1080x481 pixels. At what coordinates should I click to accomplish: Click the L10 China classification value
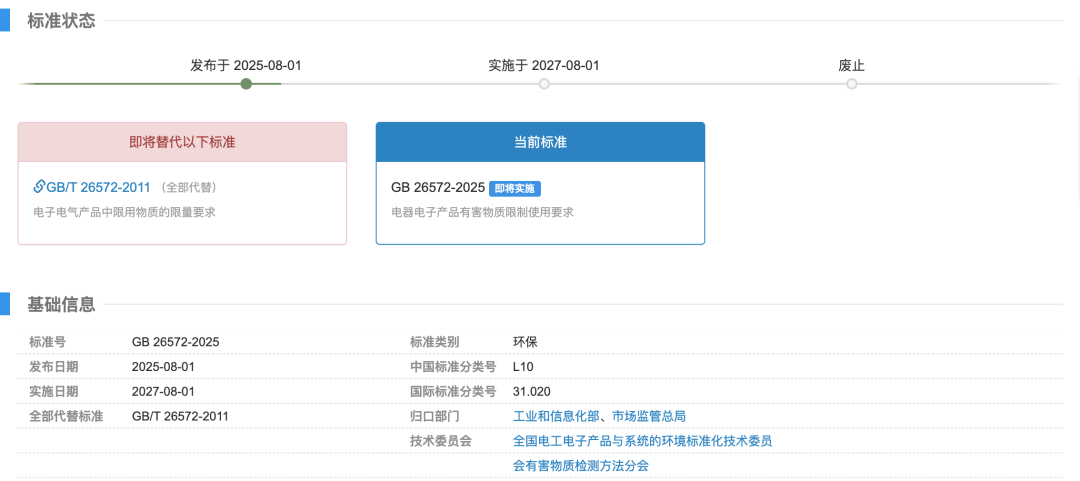coord(523,366)
